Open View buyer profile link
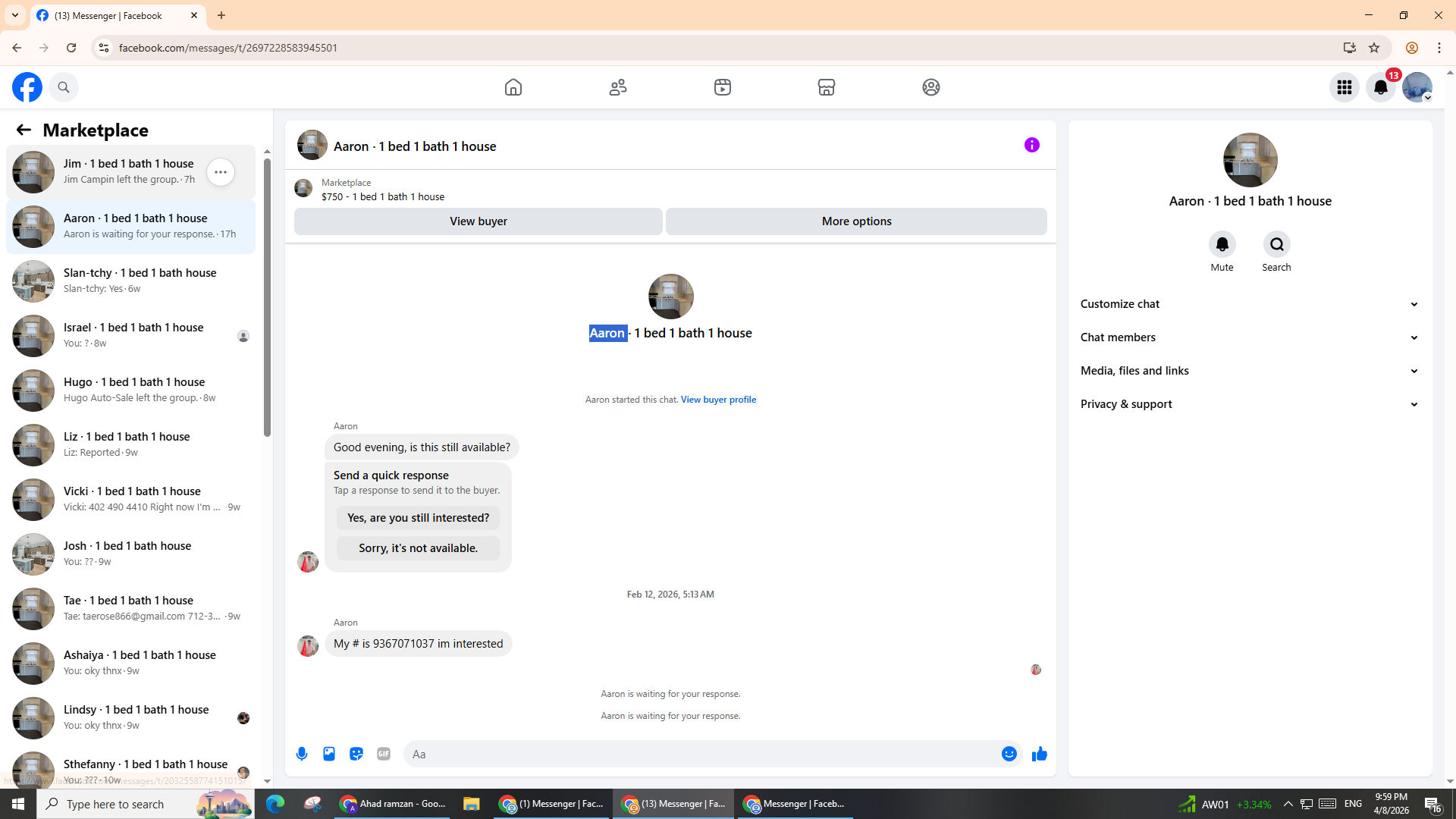This screenshot has height=819, width=1456. pos(717,400)
